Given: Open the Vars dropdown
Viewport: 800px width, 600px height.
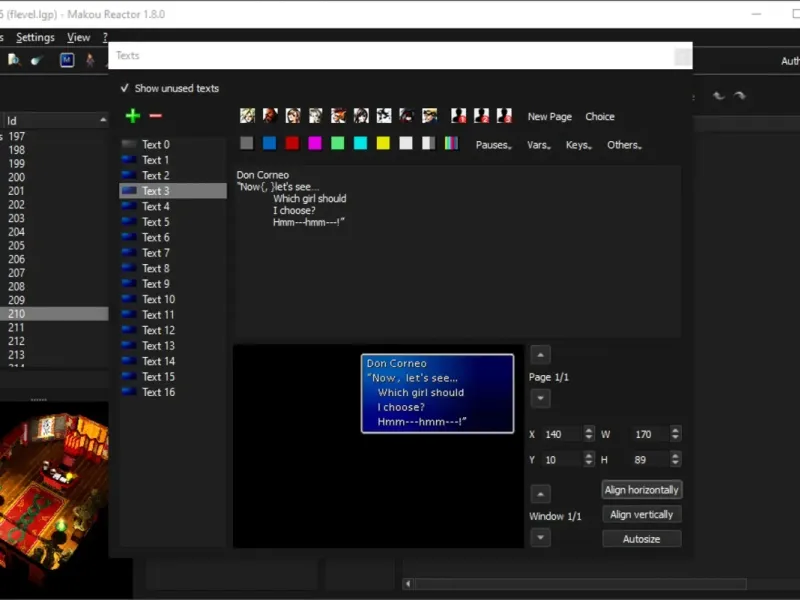Looking at the screenshot, I should coord(539,145).
